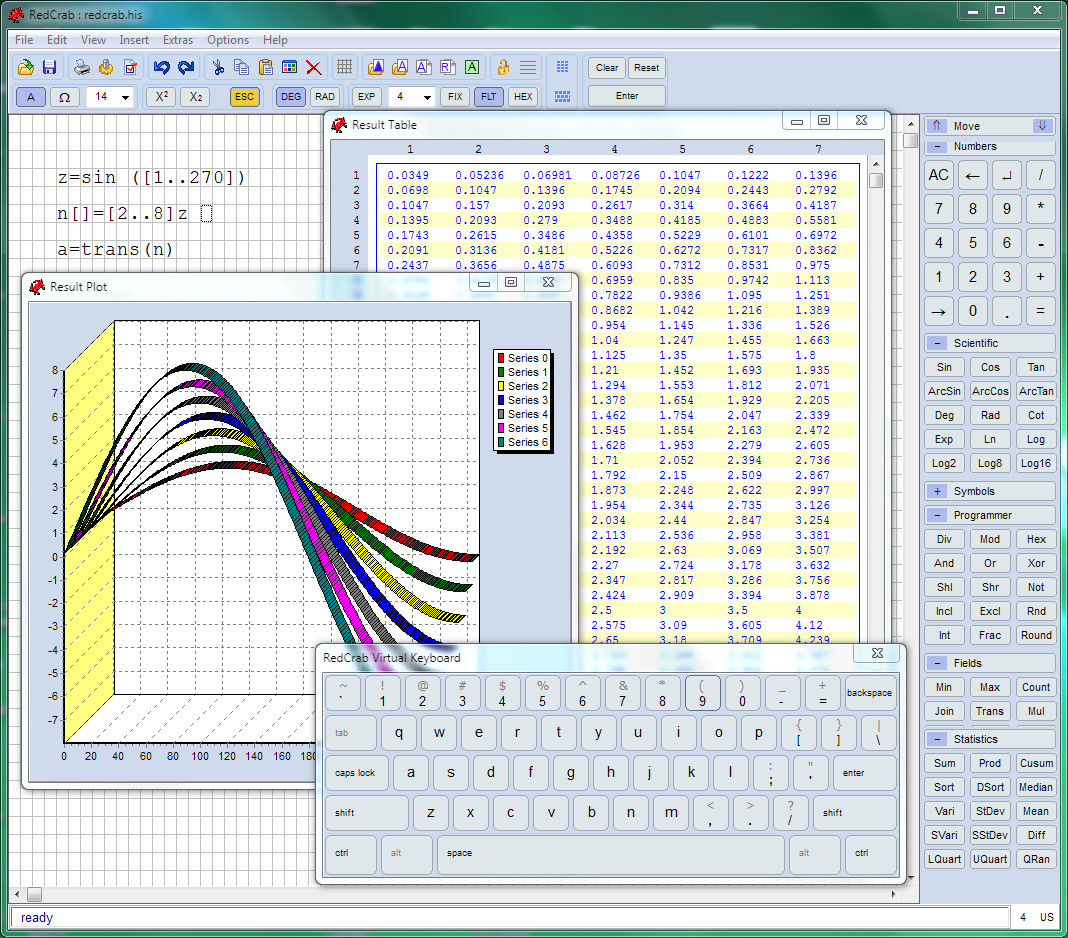Open the Options menu

point(228,40)
